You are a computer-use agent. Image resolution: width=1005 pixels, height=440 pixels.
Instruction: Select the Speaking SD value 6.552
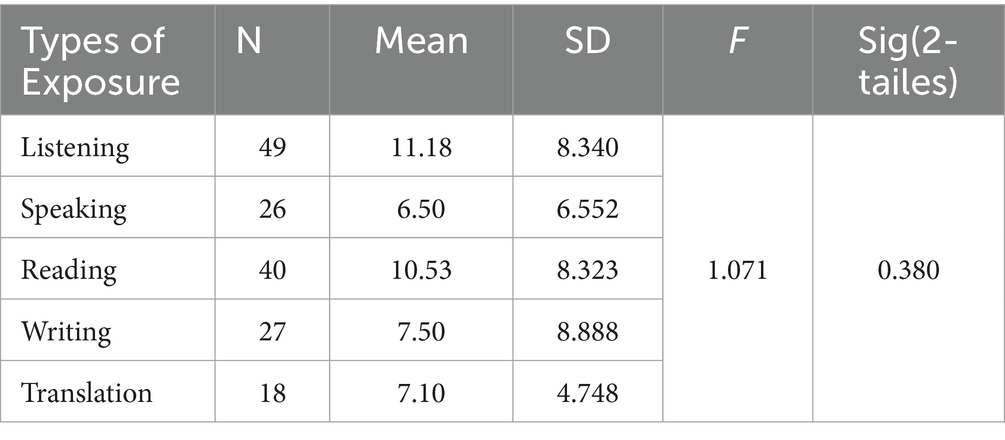[587, 210]
